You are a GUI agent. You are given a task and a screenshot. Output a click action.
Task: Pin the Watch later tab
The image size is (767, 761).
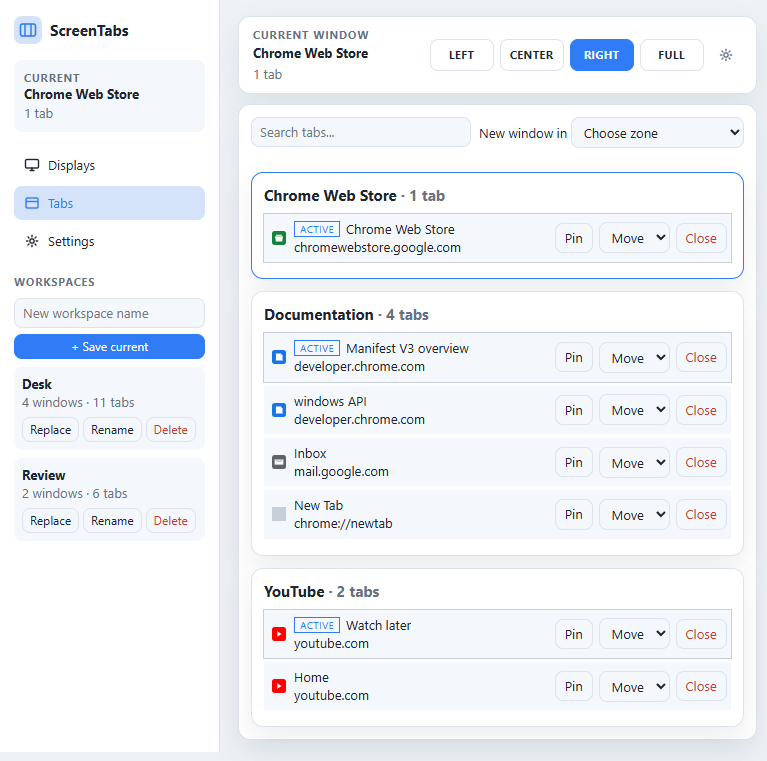(574, 634)
